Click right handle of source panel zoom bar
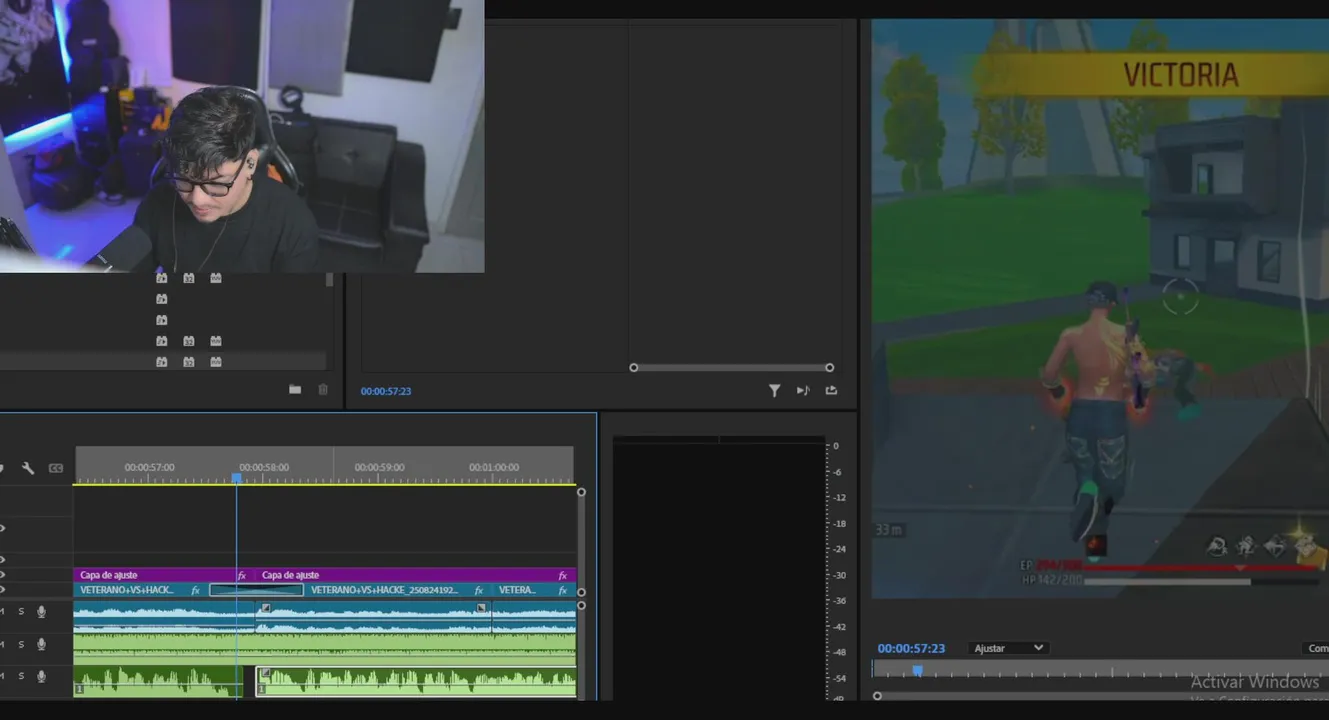This screenshot has height=720, width=1329. 830,368
